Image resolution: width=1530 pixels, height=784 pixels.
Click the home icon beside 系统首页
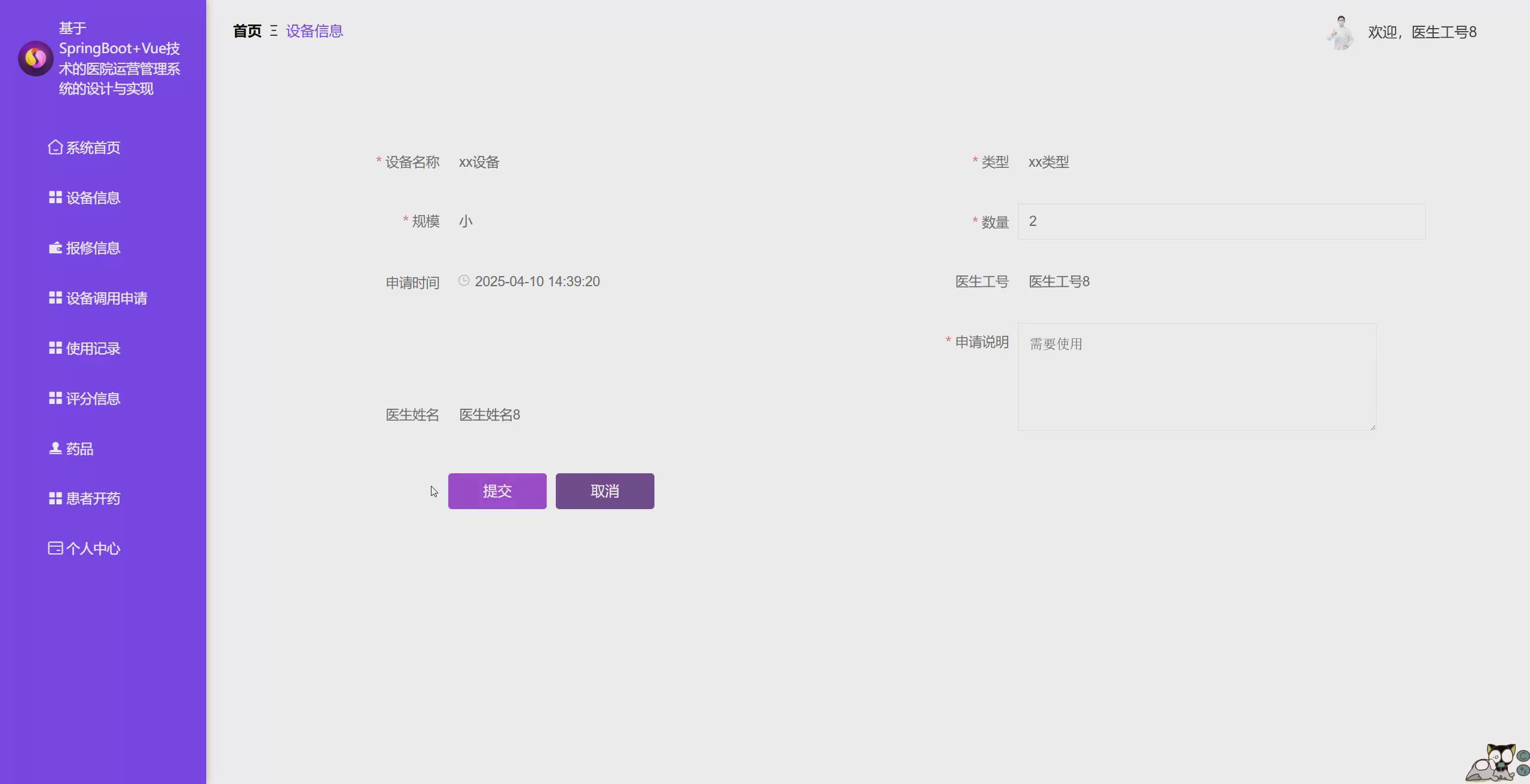coord(54,146)
